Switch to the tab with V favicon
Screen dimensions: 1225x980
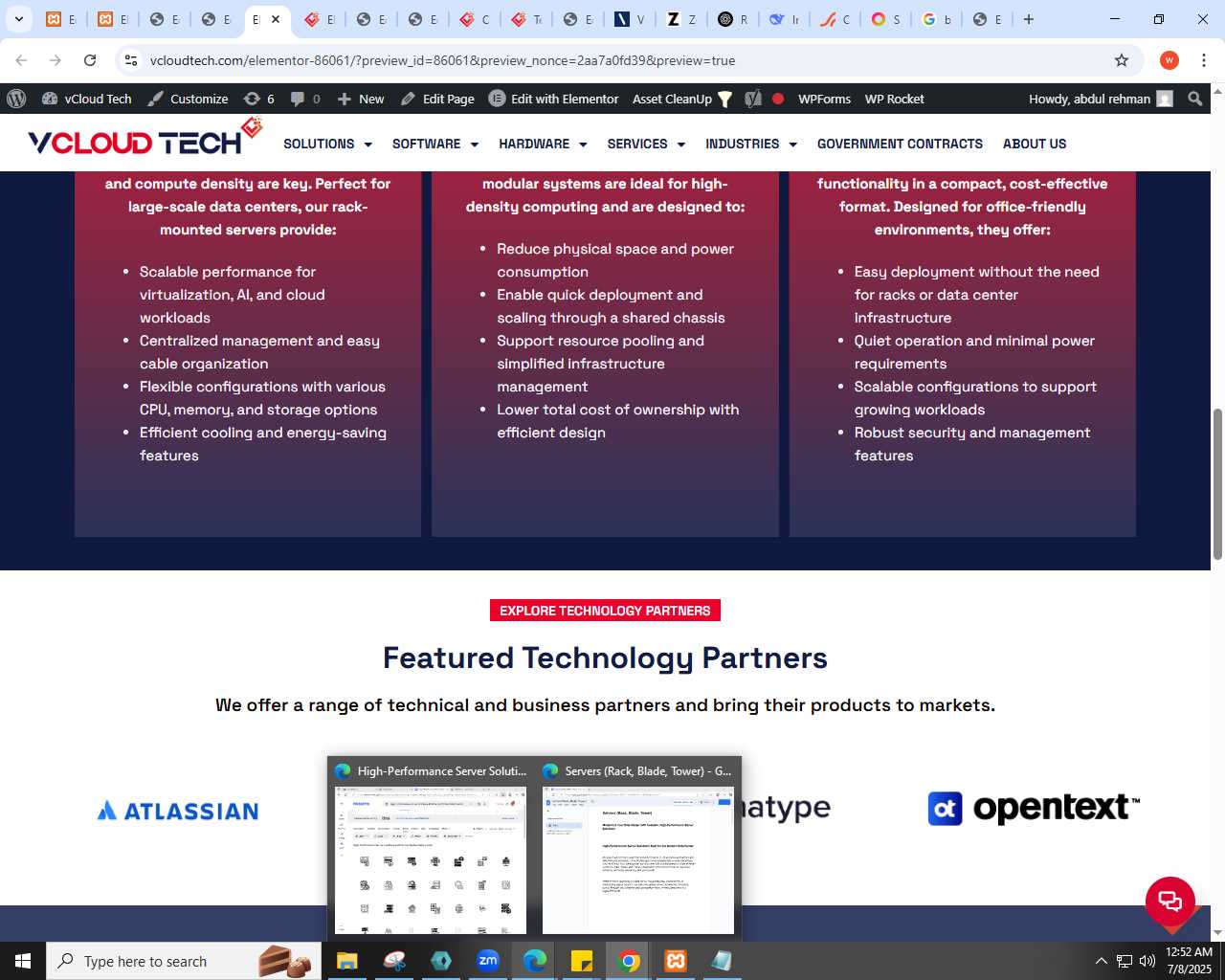click(x=630, y=19)
